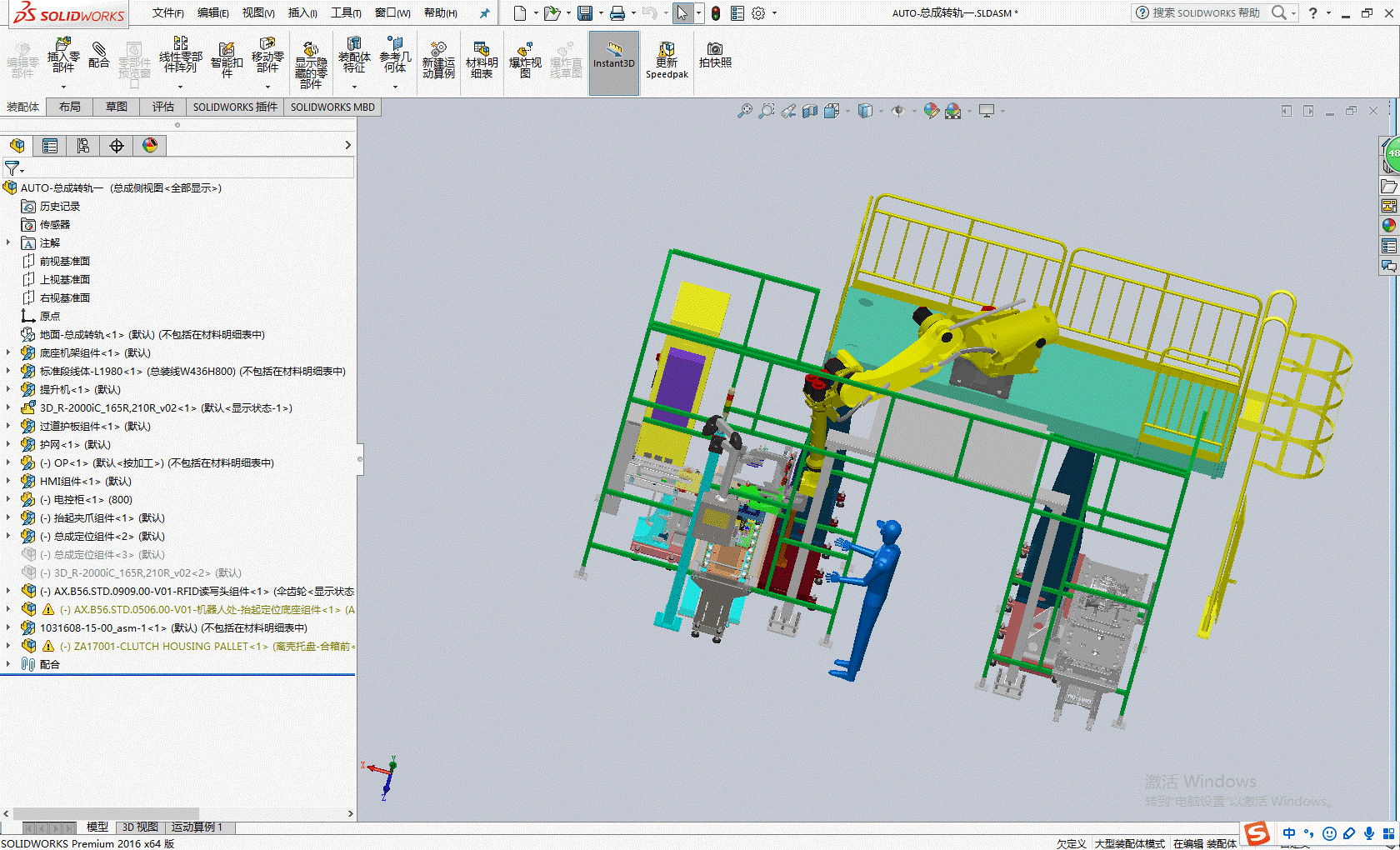Image resolution: width=1400 pixels, height=850 pixels.
Task: Expand the 过道护板组件<1> node
Action: click(8, 426)
